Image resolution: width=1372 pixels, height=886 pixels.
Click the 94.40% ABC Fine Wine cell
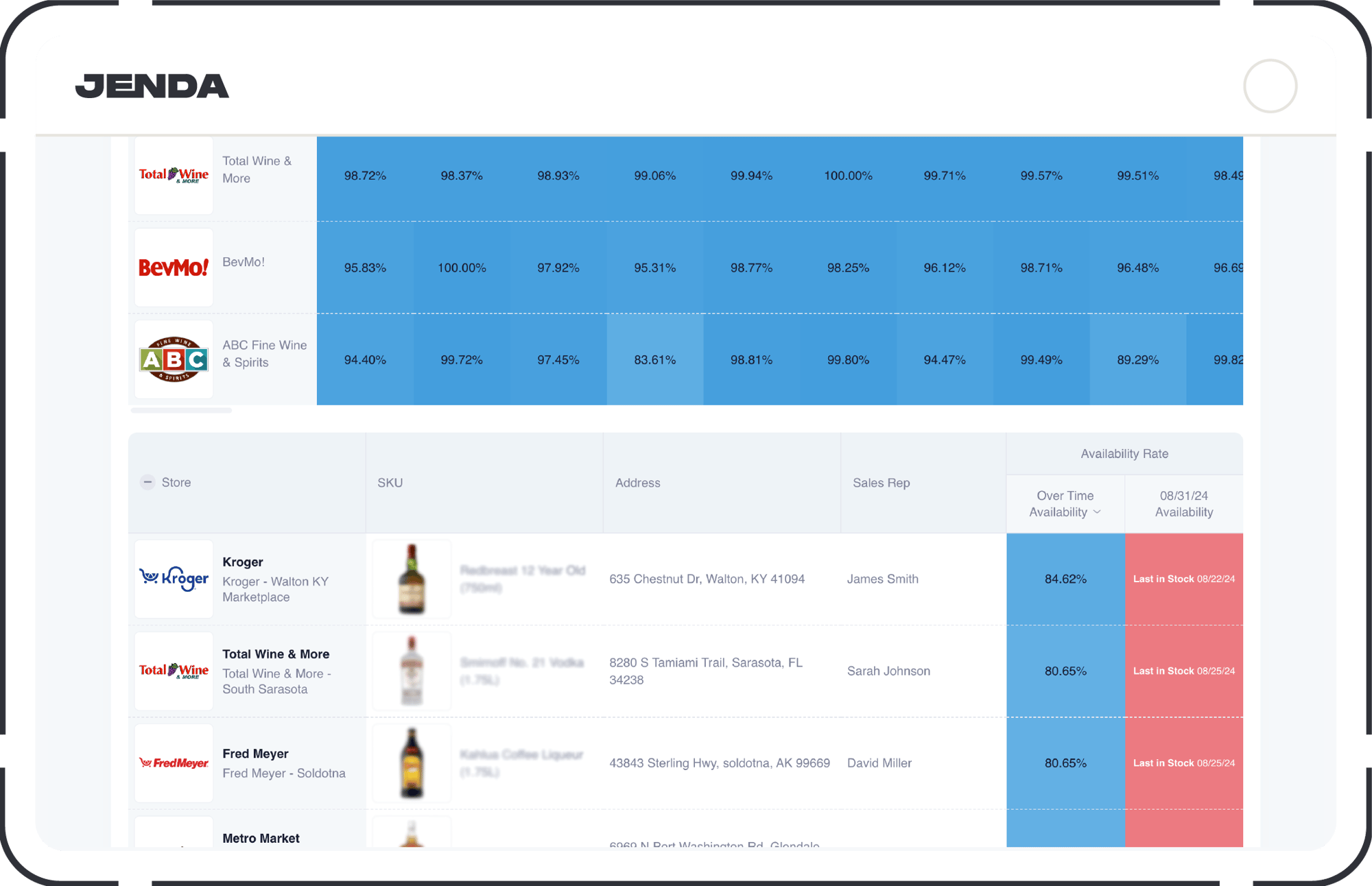(365, 359)
